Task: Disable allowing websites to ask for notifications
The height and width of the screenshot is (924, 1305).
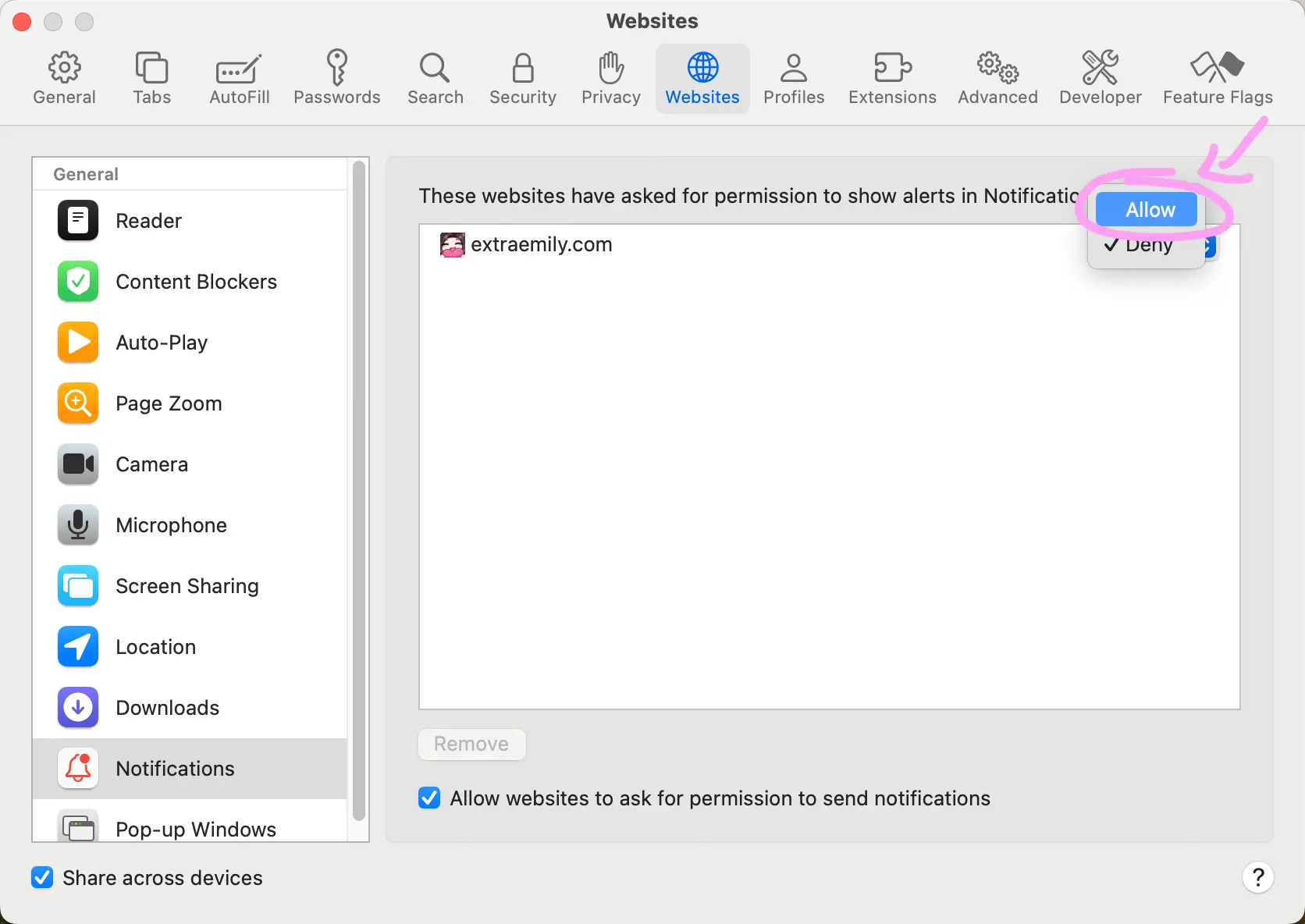Action: [429, 798]
